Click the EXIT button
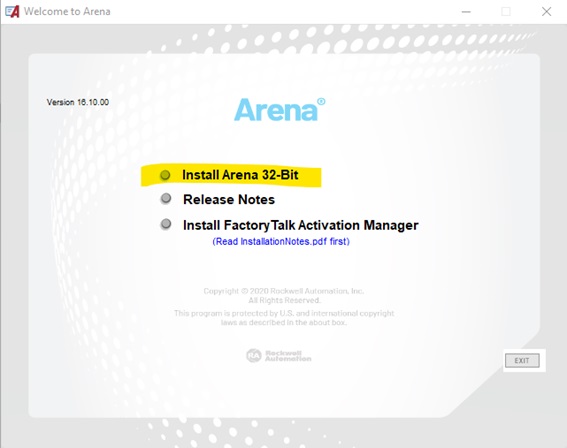Image resolution: width=567 pixels, height=448 pixels. 522,360
